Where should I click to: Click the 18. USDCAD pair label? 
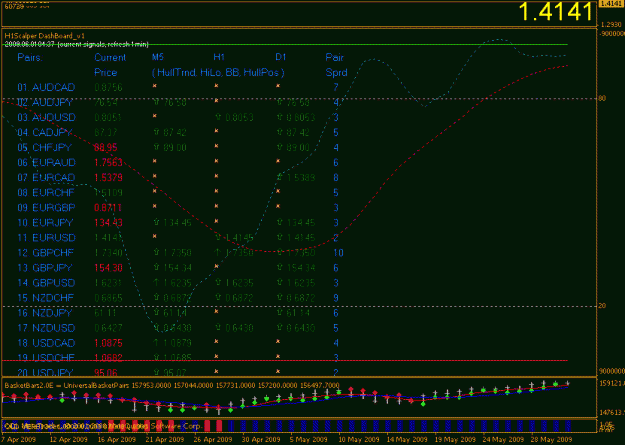pyautogui.click(x=46, y=343)
